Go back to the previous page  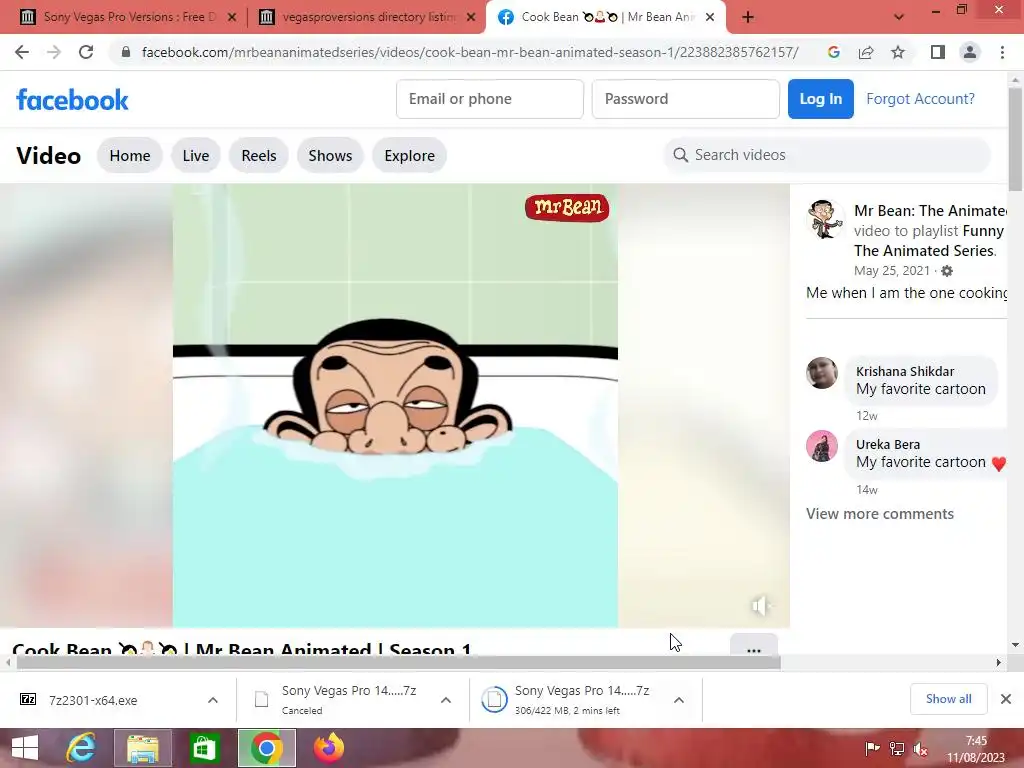tap(22, 52)
